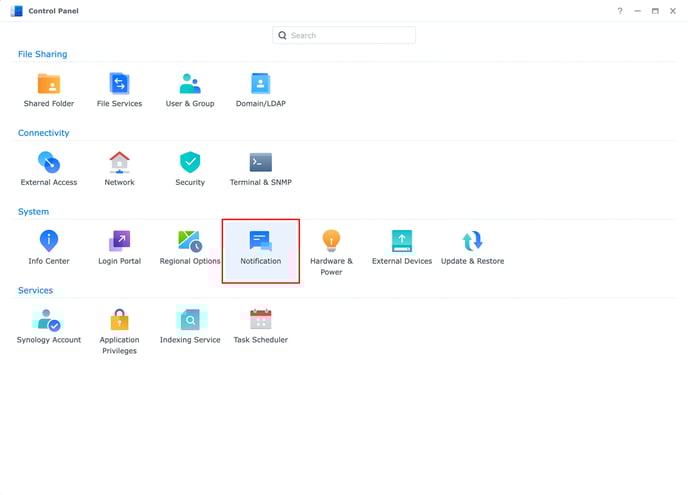This screenshot has width=688, height=495.
Task: Open the Info Center icon
Action: pos(49,240)
